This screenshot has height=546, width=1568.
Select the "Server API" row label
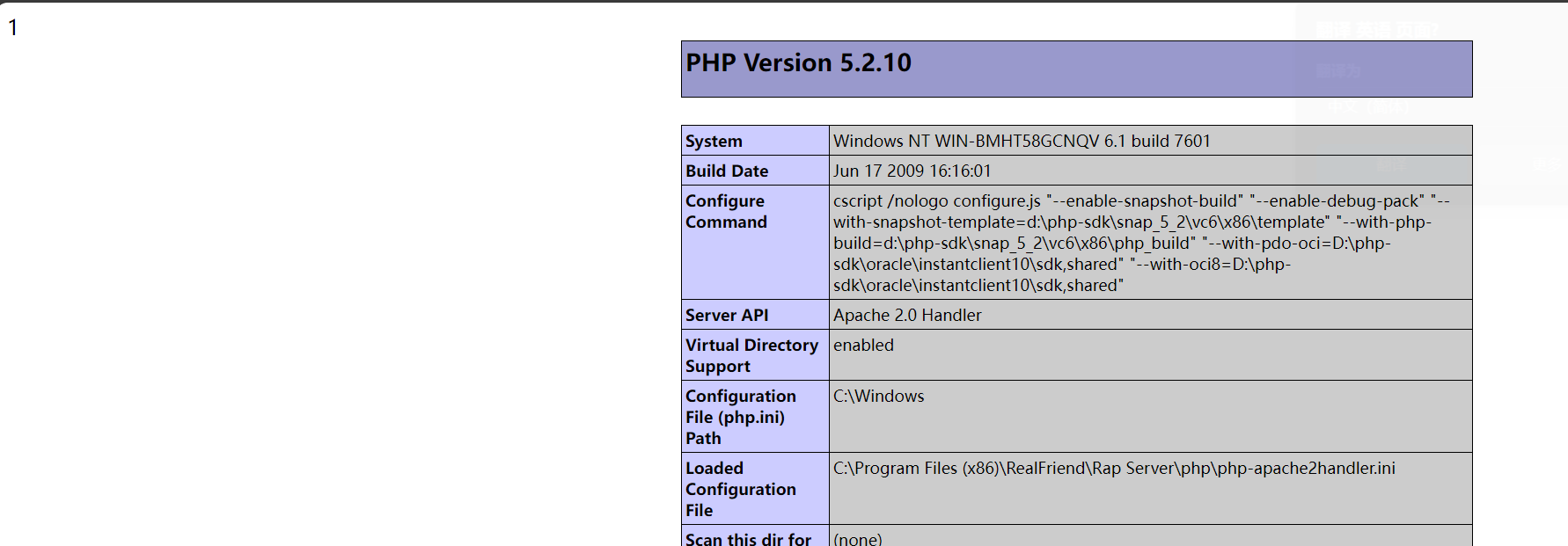pyautogui.click(x=727, y=316)
